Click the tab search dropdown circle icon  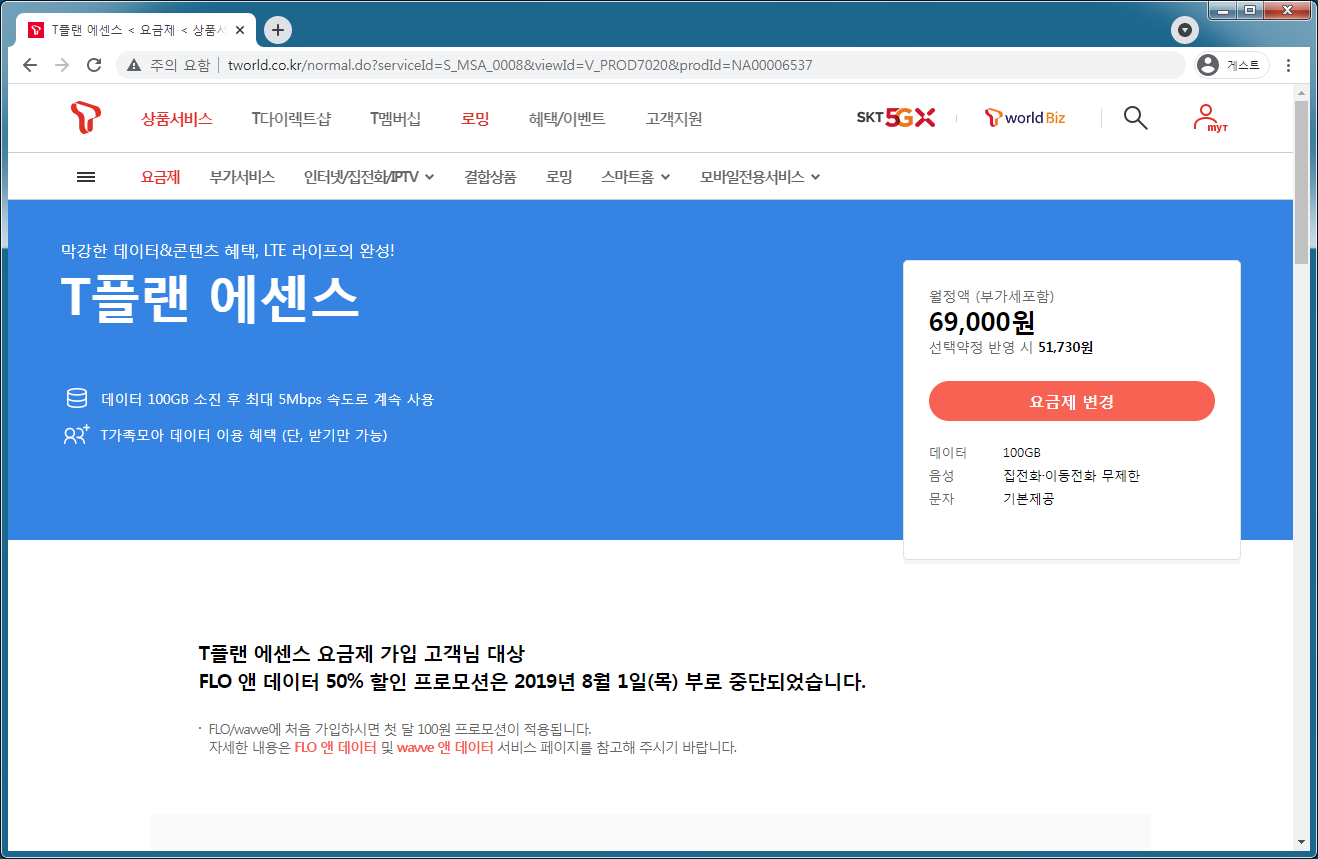tap(1184, 30)
